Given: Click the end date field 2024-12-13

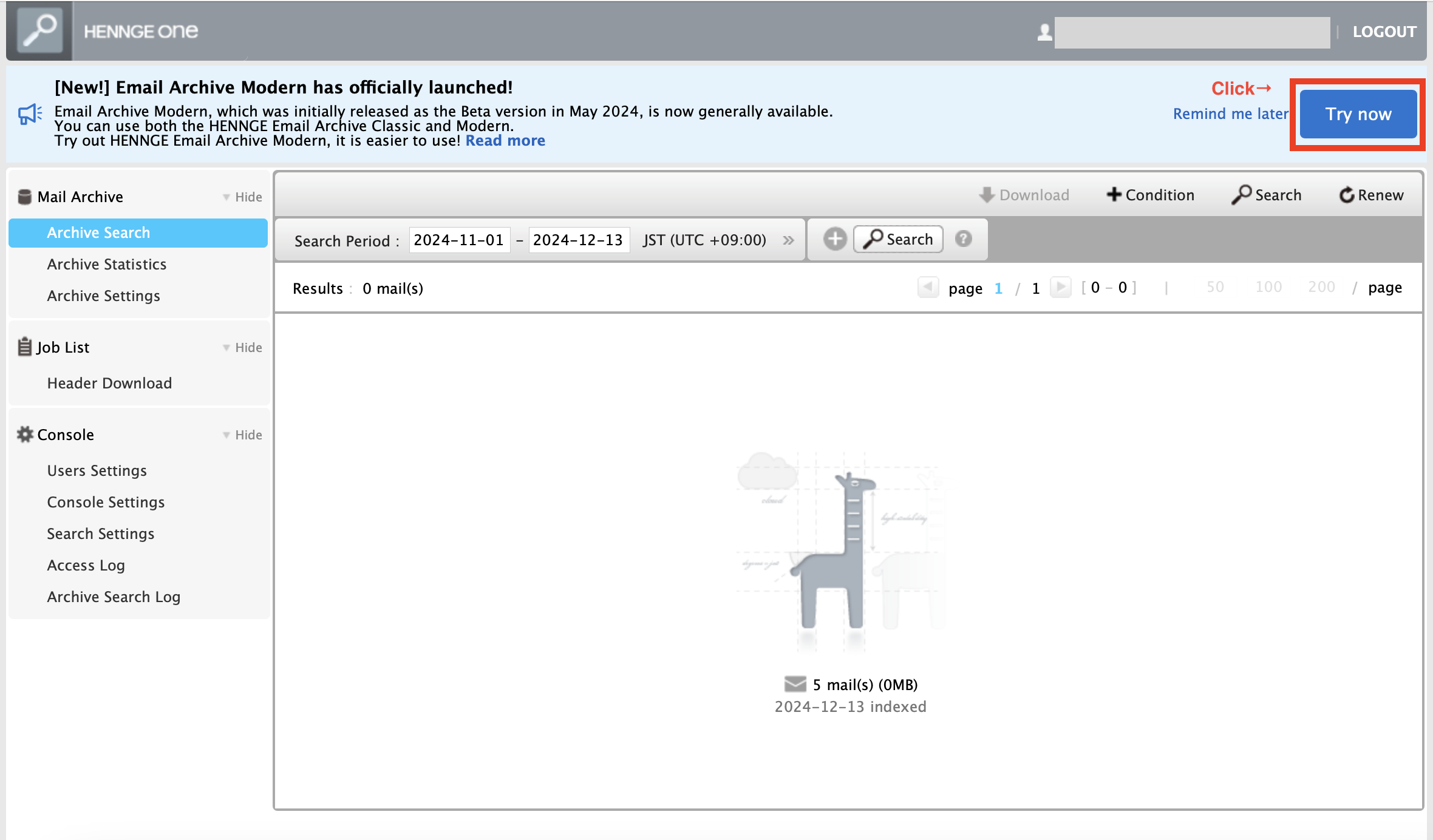Looking at the screenshot, I should tap(579, 240).
